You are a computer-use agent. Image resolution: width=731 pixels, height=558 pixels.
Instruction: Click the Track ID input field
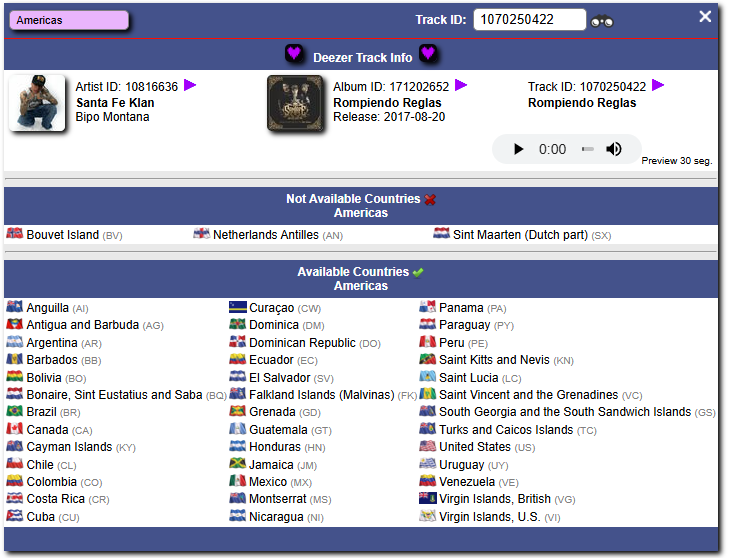click(x=530, y=20)
